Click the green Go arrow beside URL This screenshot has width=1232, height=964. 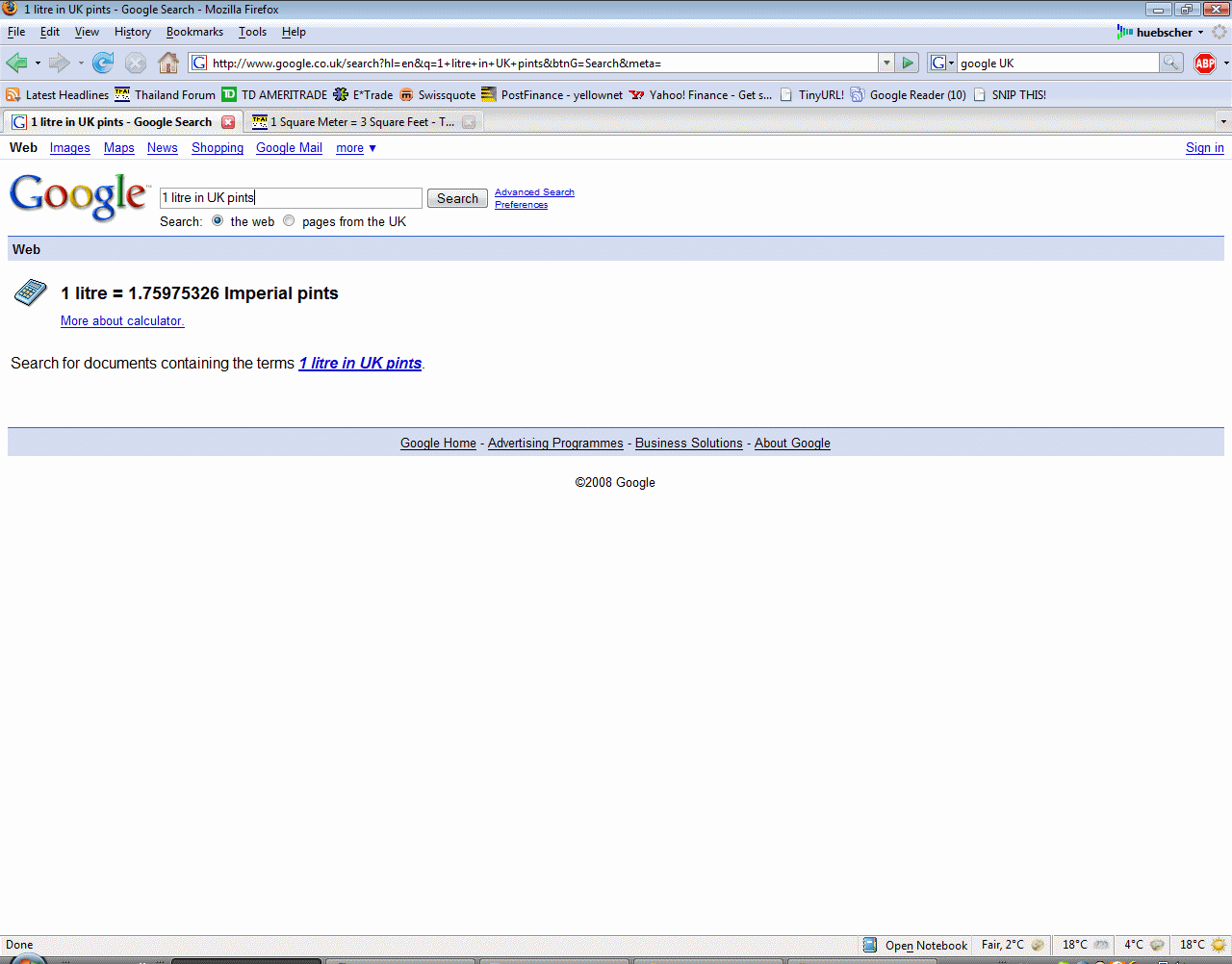tap(907, 63)
